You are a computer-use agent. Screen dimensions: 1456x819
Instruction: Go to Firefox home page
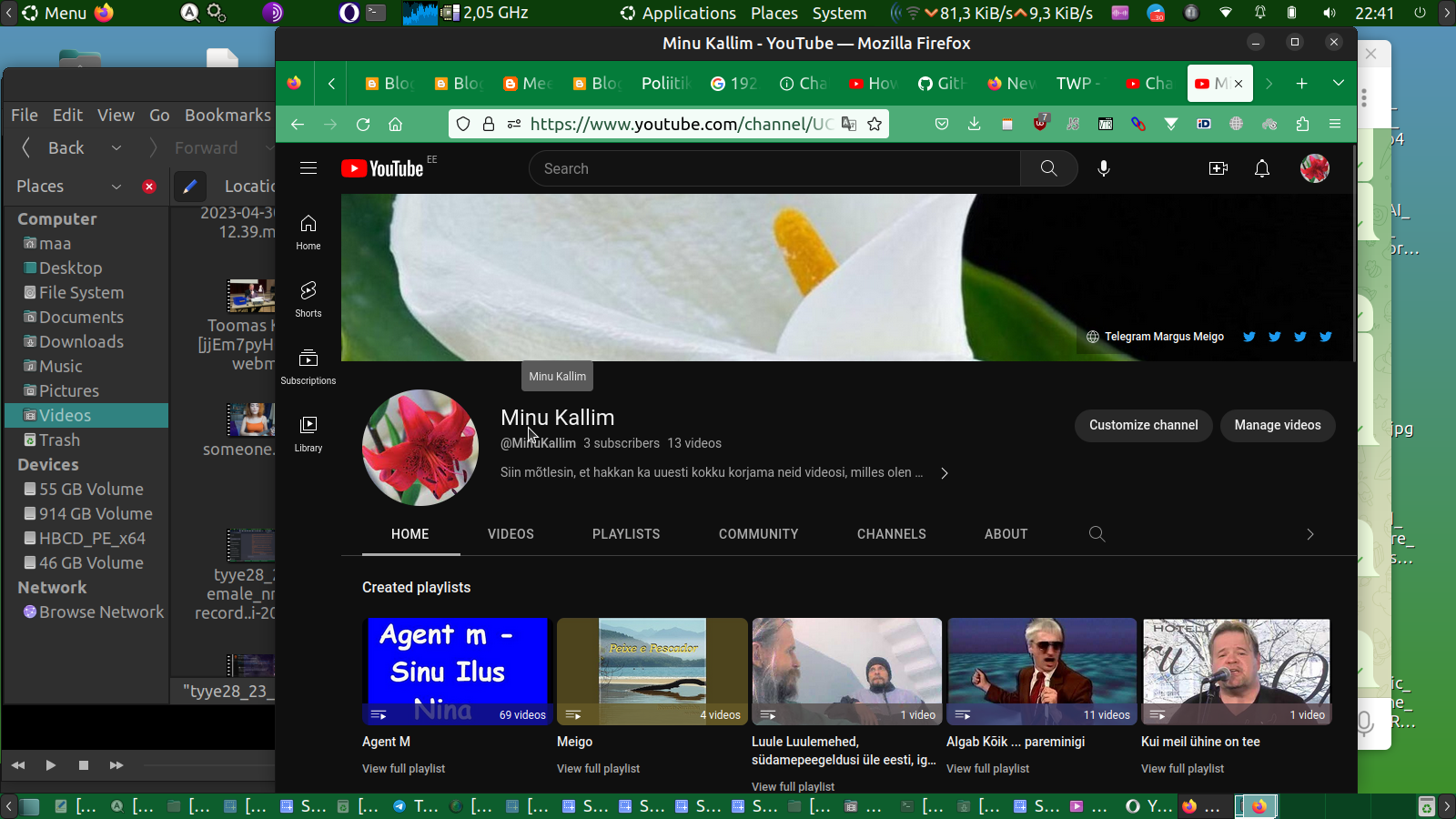[x=395, y=124]
